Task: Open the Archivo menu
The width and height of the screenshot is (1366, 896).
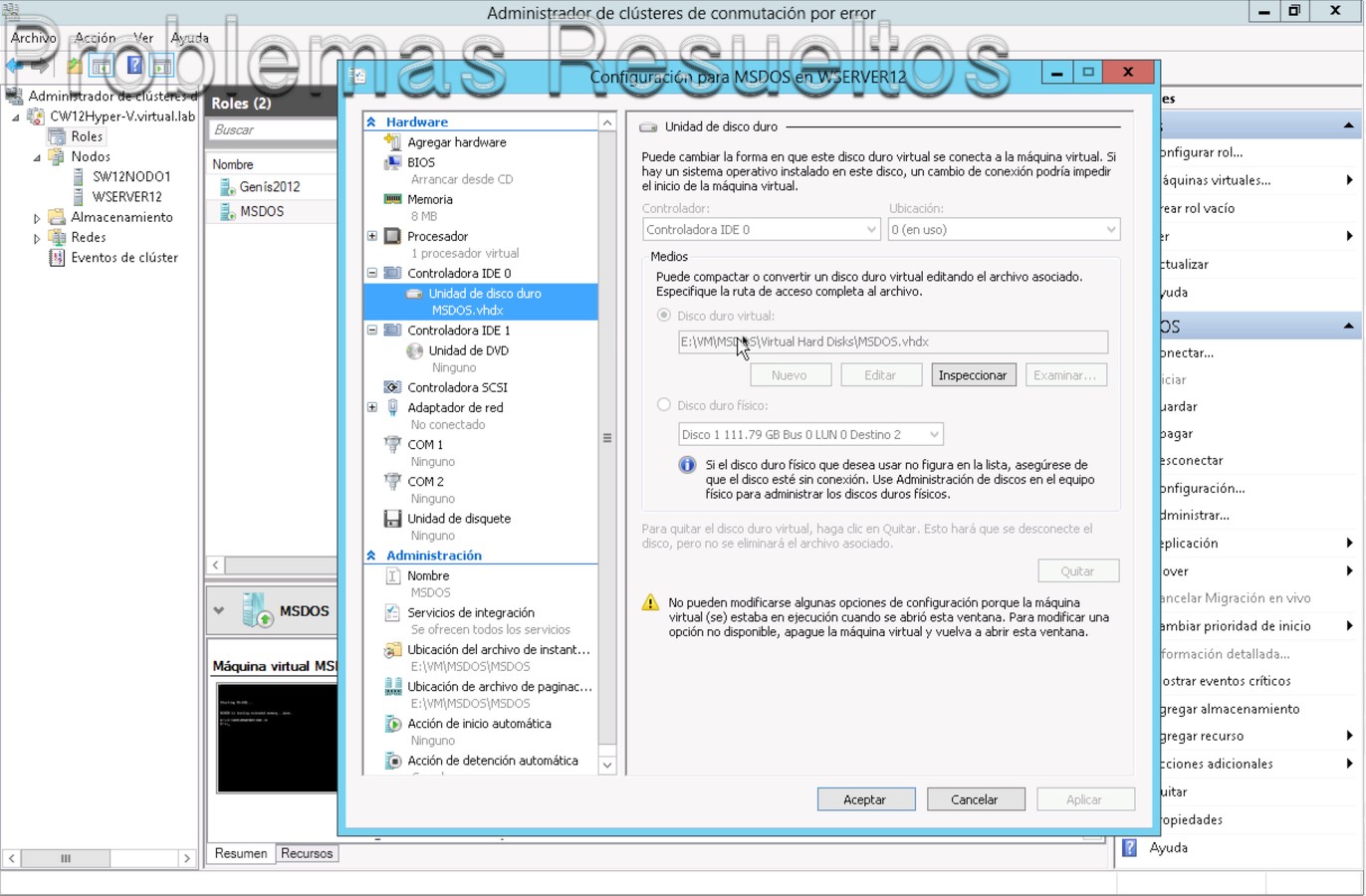Action: pos(34,38)
